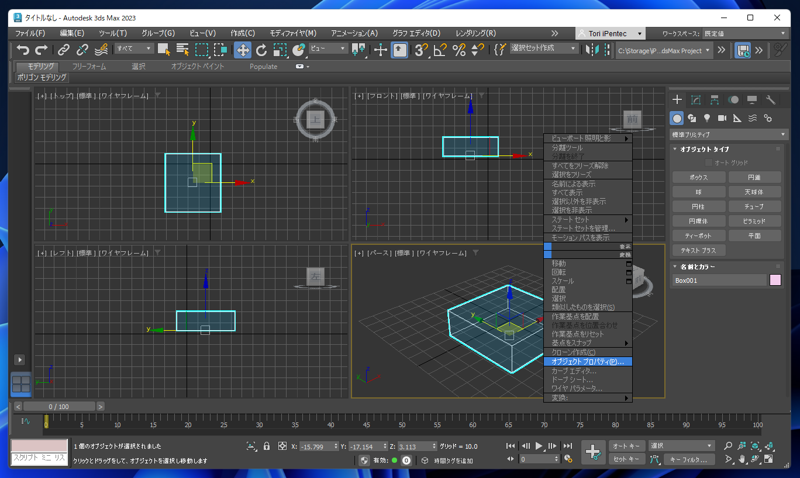Open the 編集(E) menu
The image size is (800, 478).
click(x=72, y=33)
